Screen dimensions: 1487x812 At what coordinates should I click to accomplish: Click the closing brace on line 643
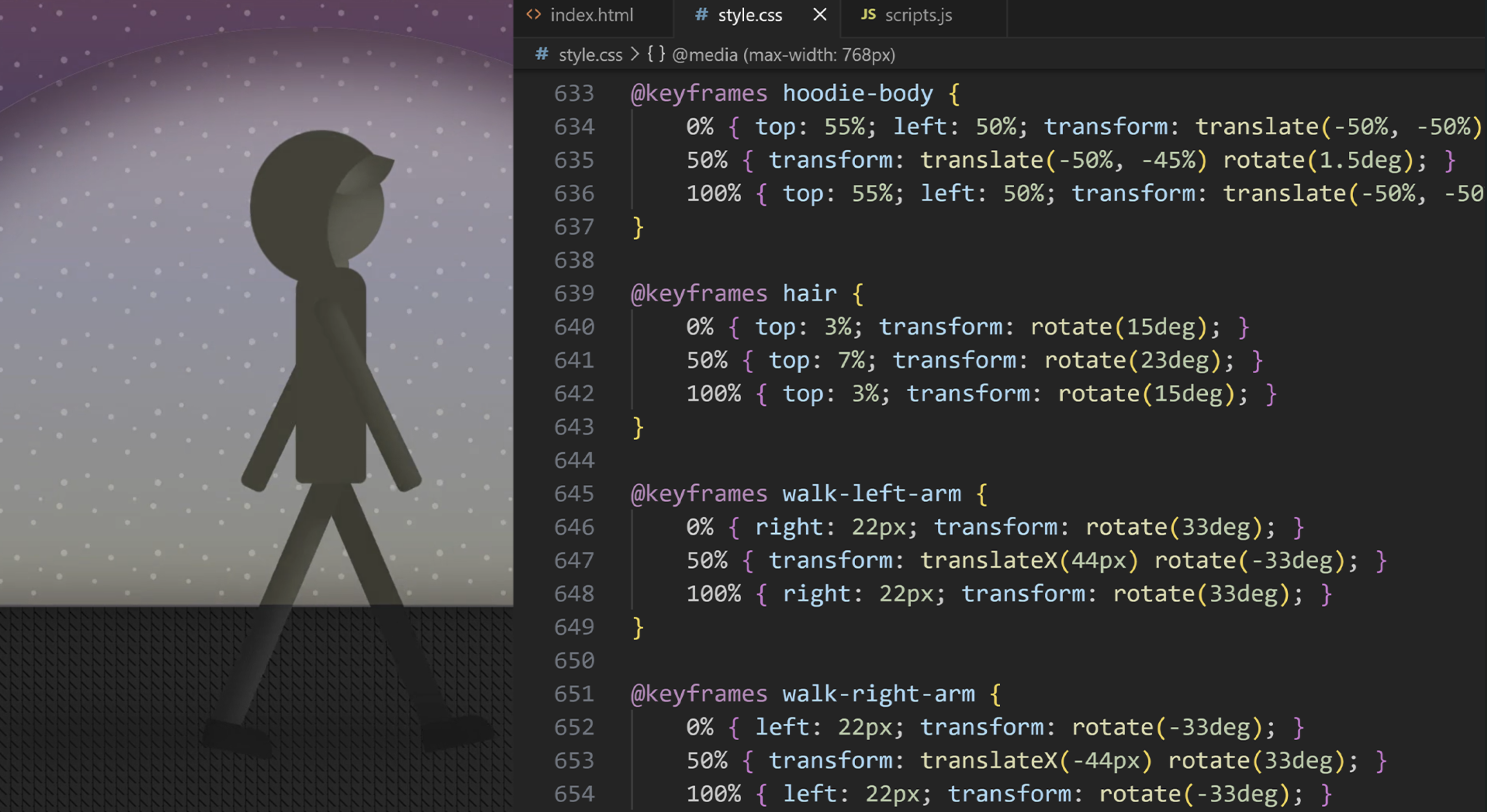(637, 428)
